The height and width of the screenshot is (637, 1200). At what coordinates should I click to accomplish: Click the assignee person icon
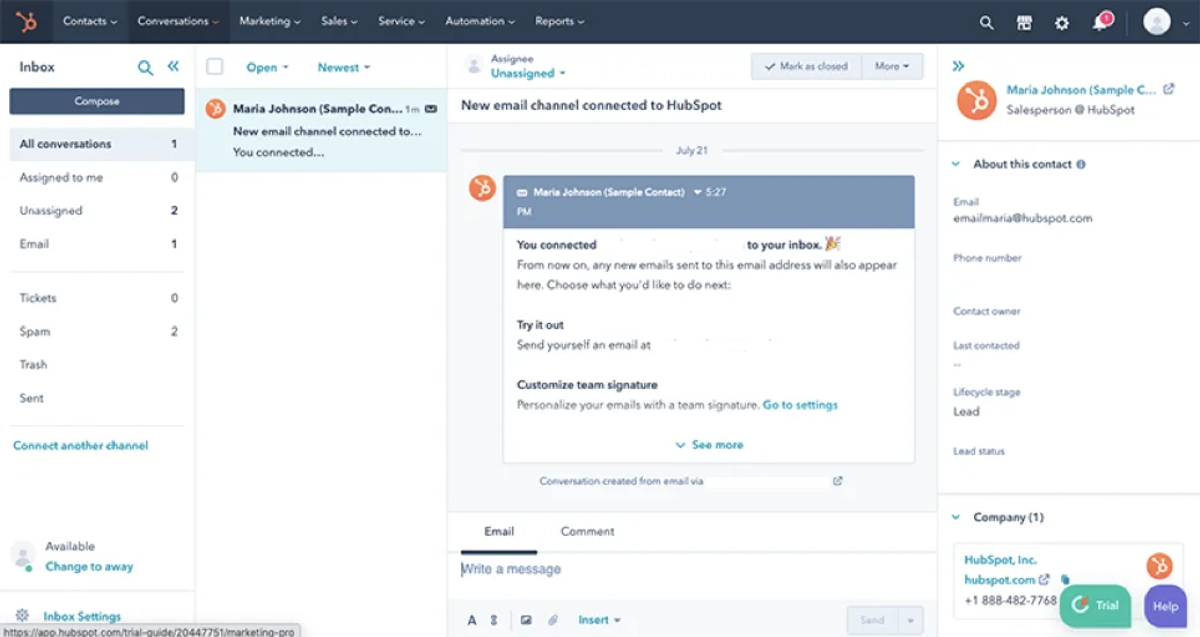click(473, 66)
